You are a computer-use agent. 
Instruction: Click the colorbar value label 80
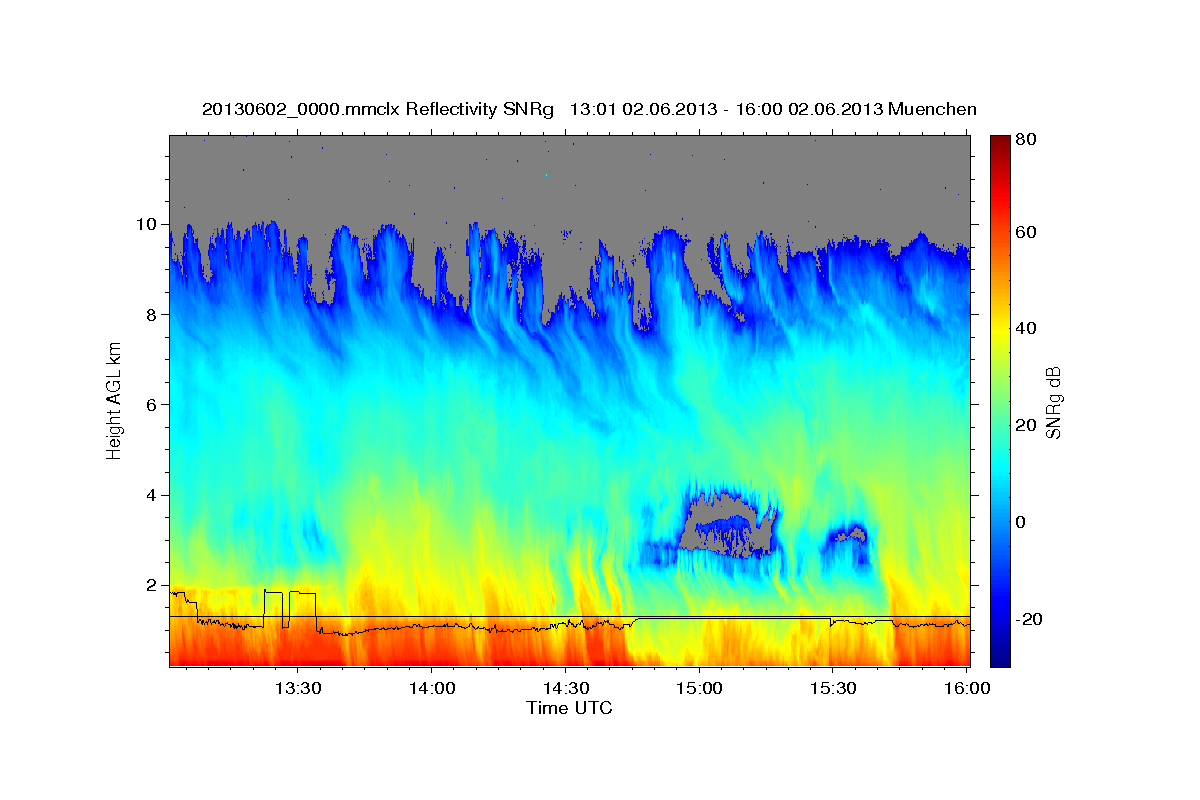pyautogui.click(x=1026, y=138)
